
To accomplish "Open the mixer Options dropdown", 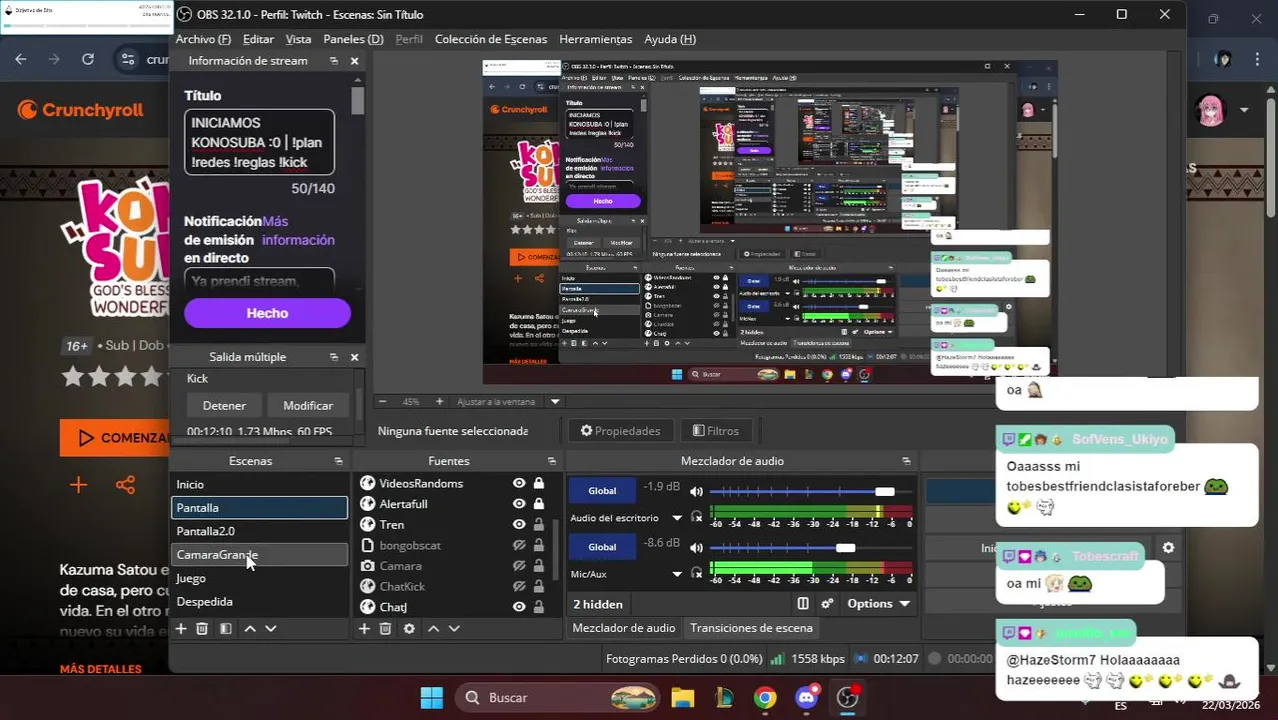I will 879,604.
